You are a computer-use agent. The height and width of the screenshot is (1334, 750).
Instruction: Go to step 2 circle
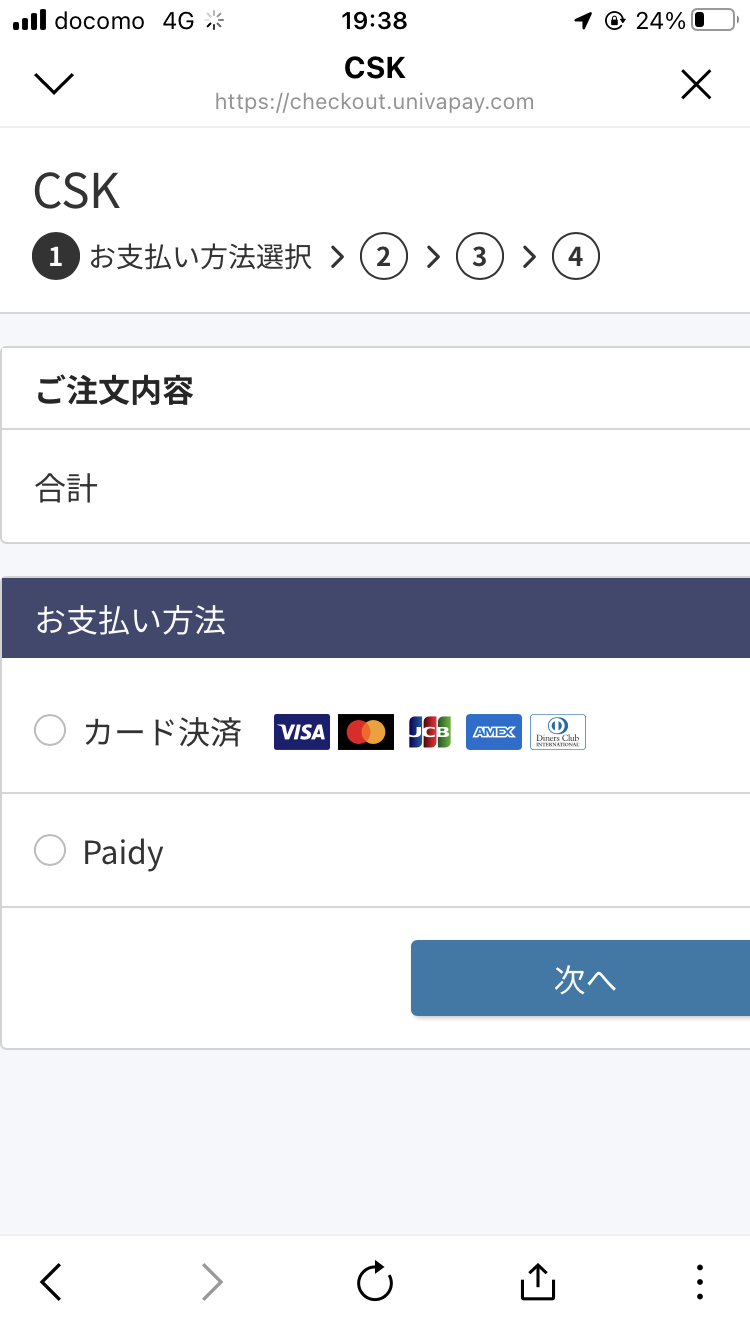(x=384, y=257)
